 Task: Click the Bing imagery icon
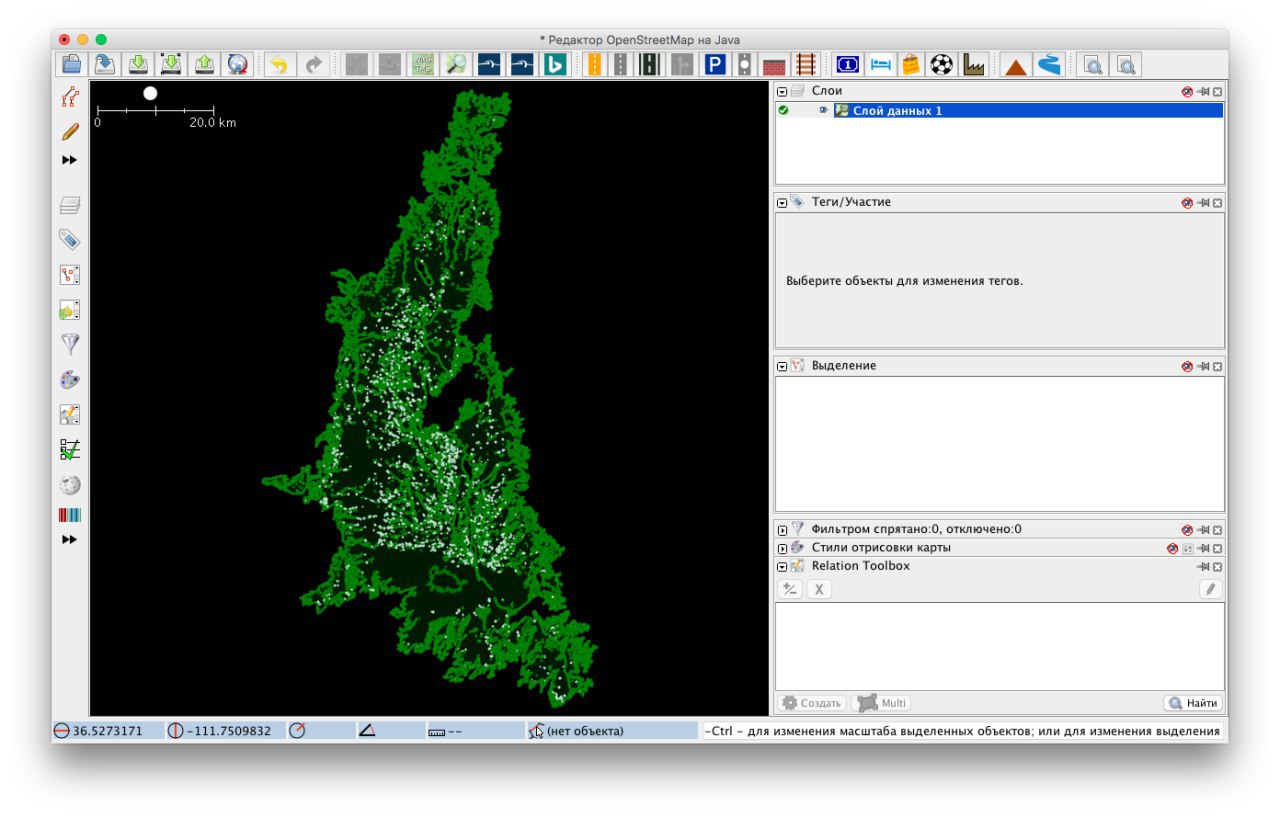coord(555,64)
